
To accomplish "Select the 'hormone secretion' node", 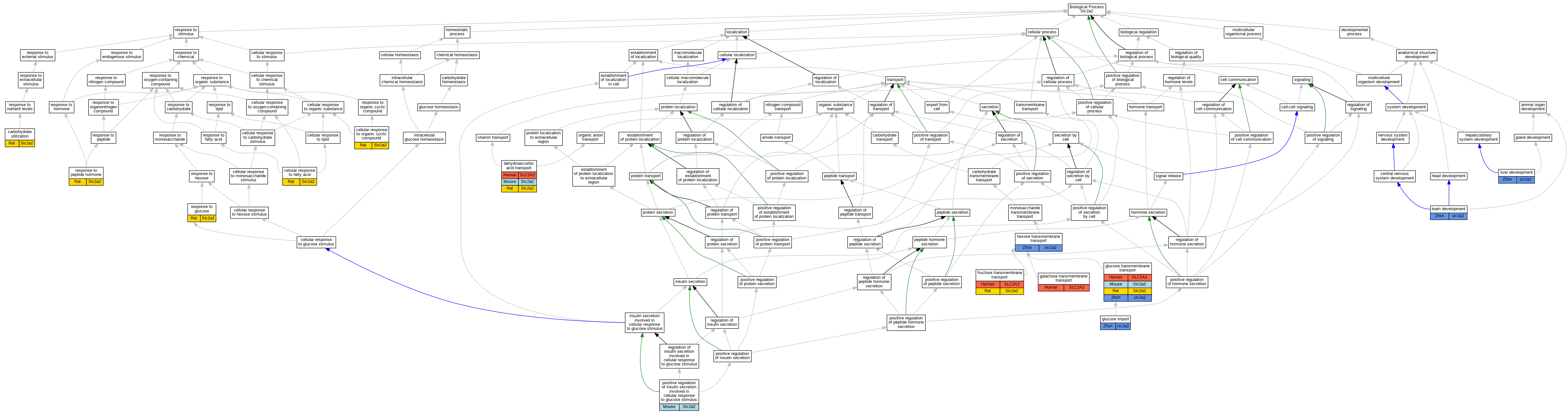I will coord(1148,212).
